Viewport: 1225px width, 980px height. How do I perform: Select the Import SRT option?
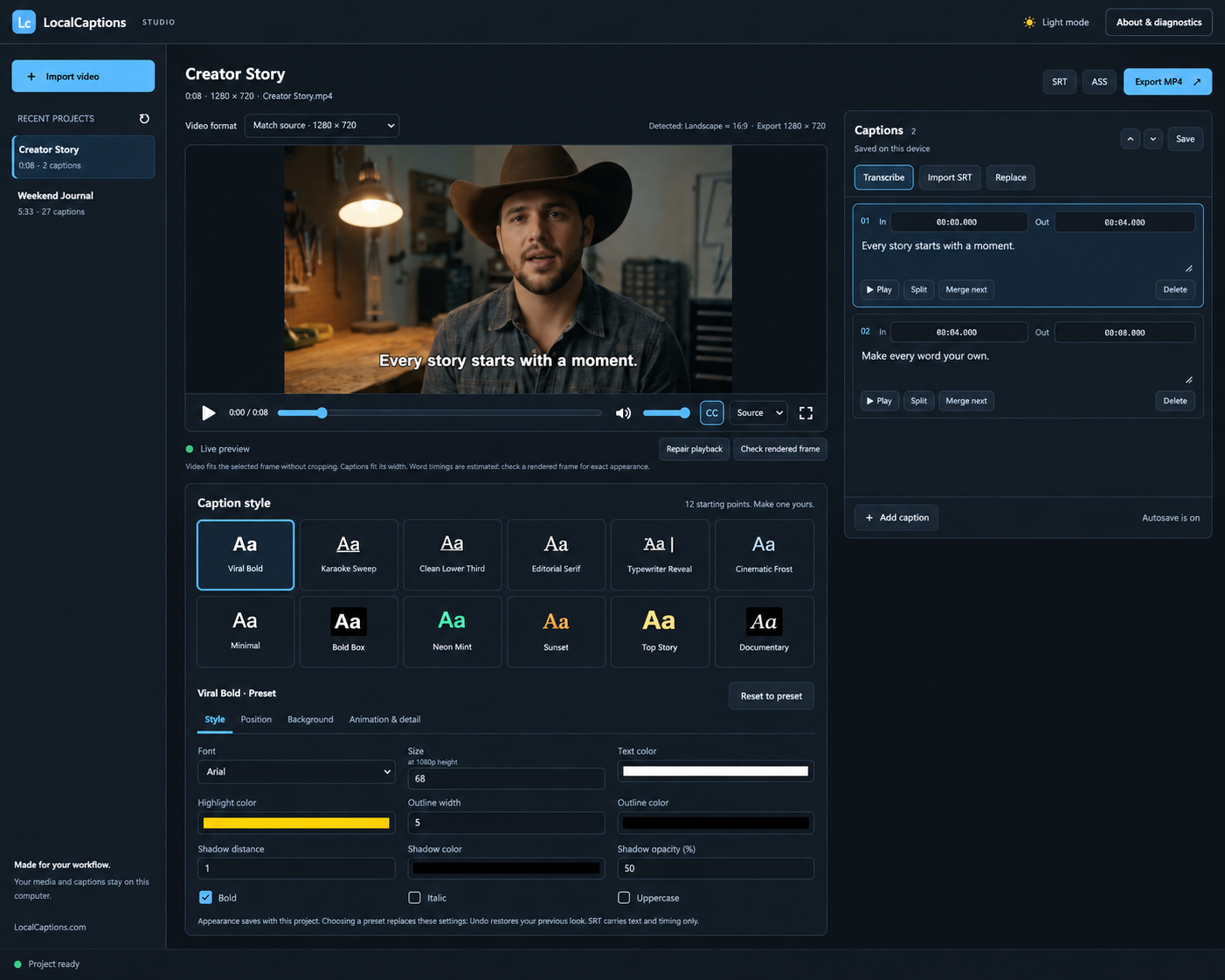point(949,177)
